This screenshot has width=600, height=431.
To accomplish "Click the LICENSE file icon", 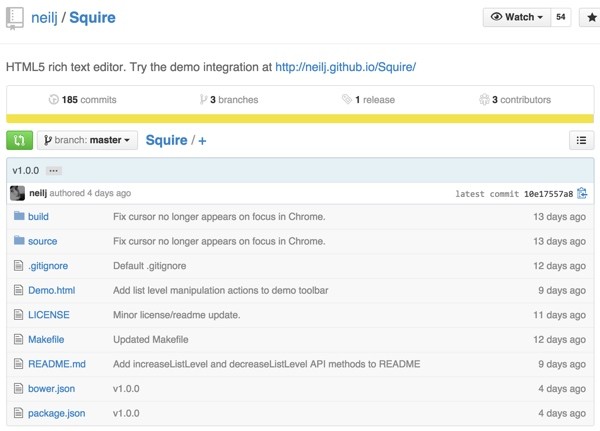I will 18,314.
